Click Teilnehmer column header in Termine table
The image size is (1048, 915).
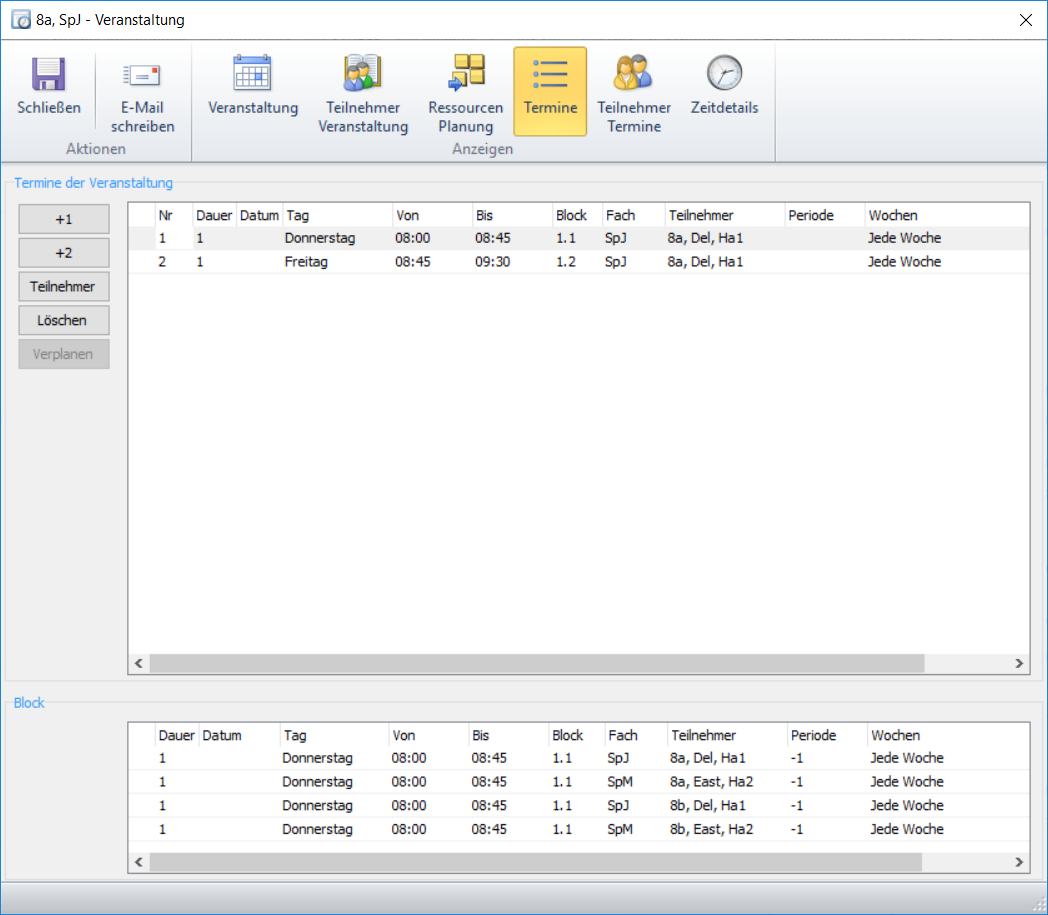click(725, 215)
